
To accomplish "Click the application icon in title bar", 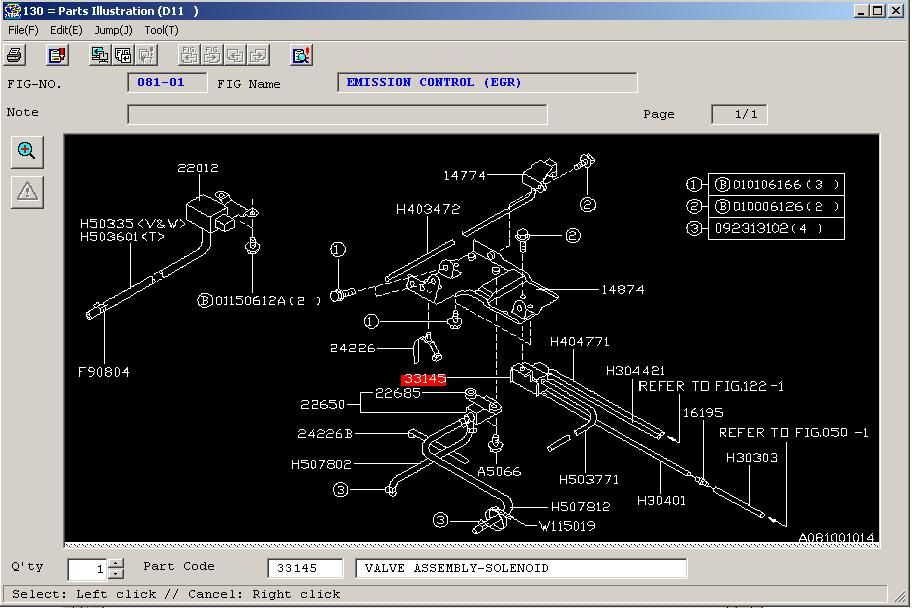I will tap(12, 10).
